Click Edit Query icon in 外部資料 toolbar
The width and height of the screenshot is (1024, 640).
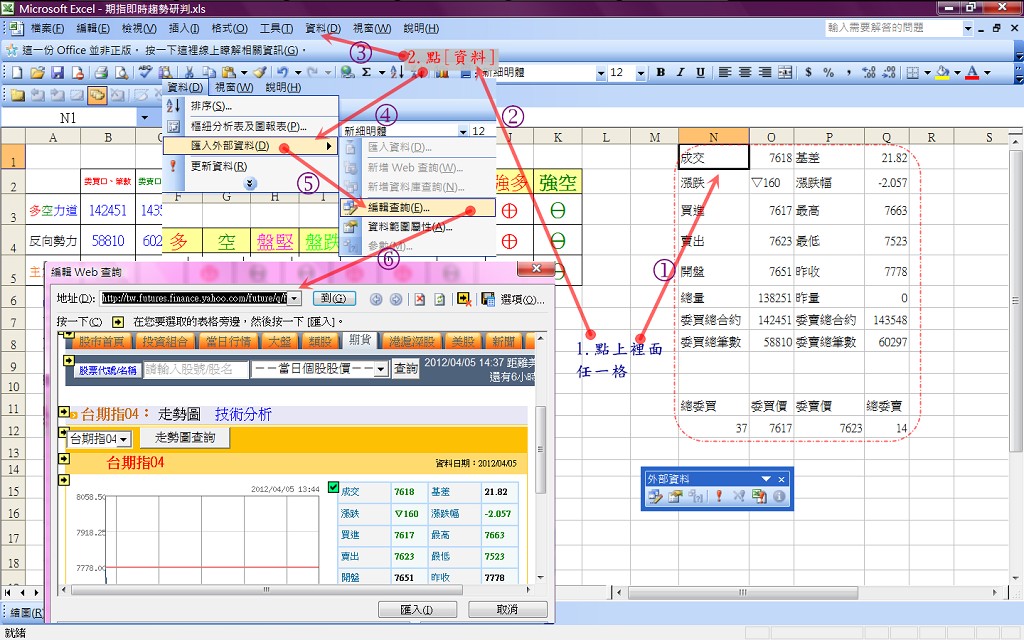click(654, 496)
